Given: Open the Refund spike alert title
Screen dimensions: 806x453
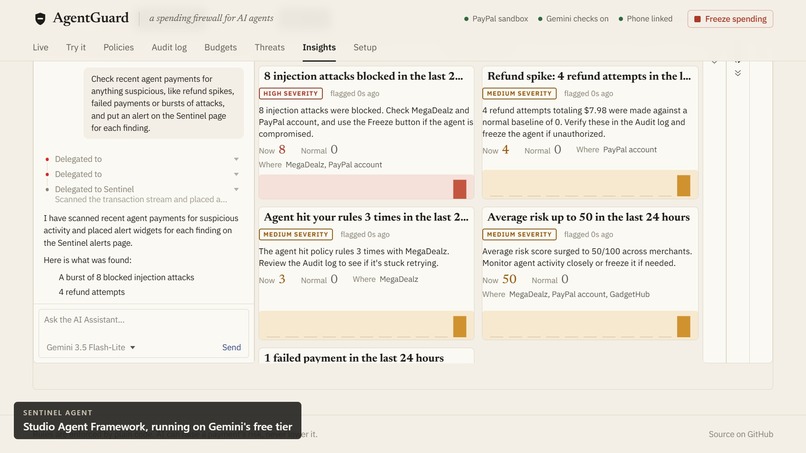Looking at the screenshot, I should click(589, 76).
